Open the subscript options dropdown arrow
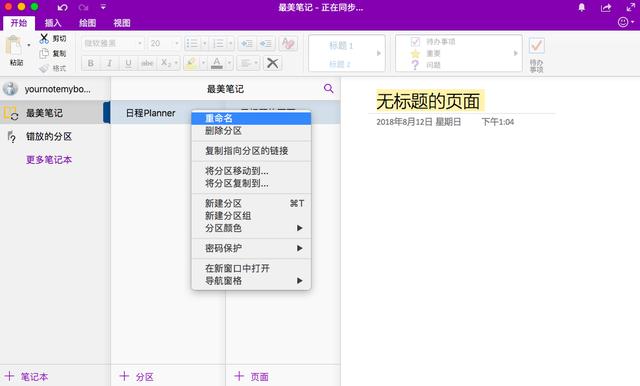The width and height of the screenshot is (640, 386). (x=176, y=63)
